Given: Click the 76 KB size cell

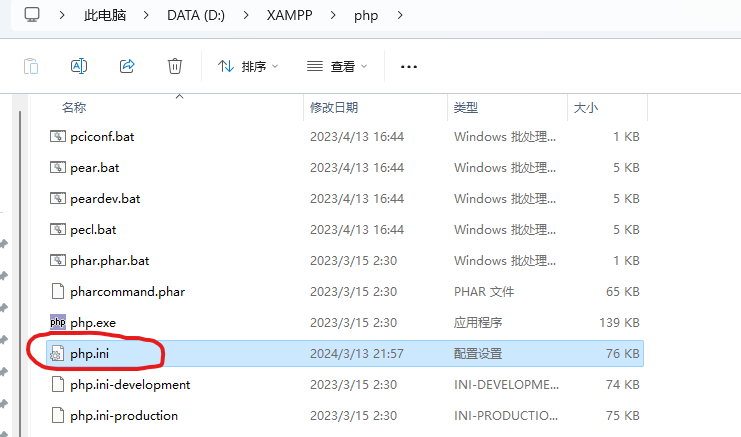Looking at the screenshot, I should [623, 354].
